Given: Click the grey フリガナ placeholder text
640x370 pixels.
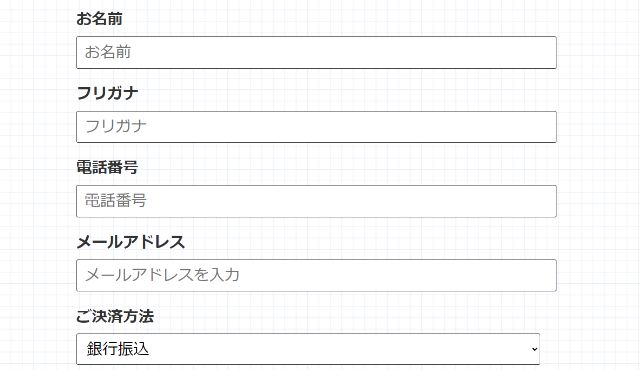Looking at the screenshot, I should [116, 126].
